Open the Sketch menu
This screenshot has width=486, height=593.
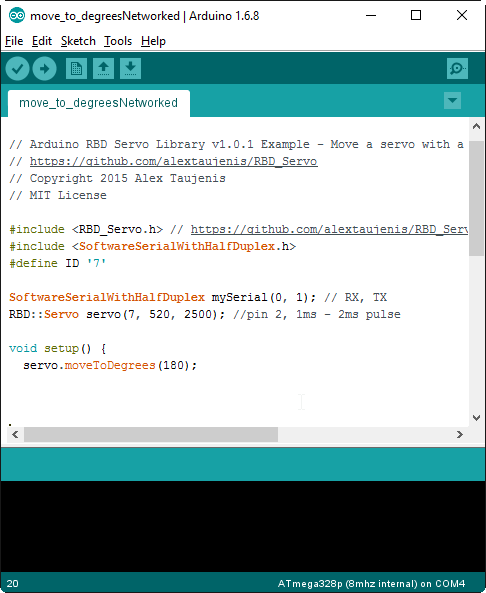pyautogui.click(x=78, y=41)
